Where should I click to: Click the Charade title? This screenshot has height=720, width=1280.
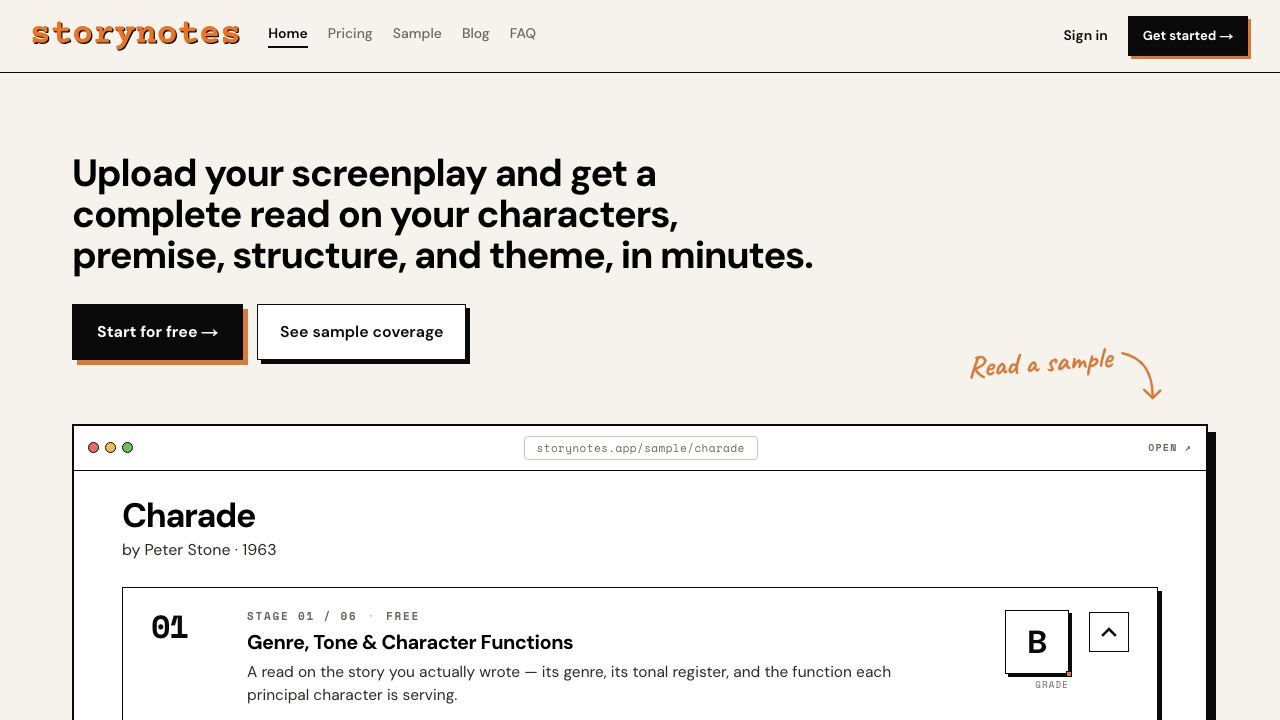tap(189, 516)
